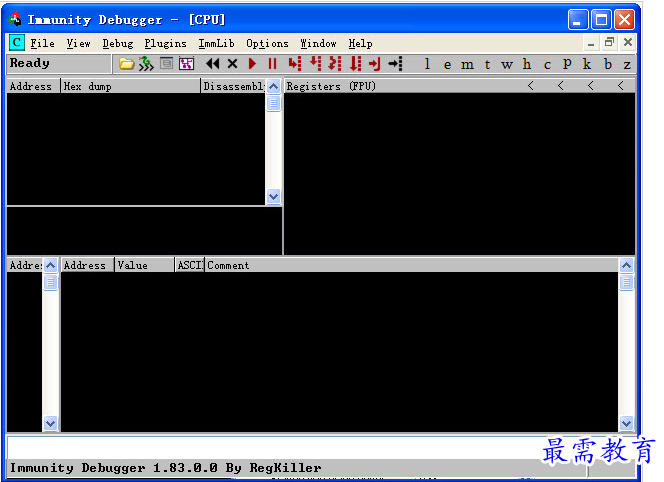The width and height of the screenshot is (664, 482).
Task: Open the ImmLib menu
Action: (216, 43)
